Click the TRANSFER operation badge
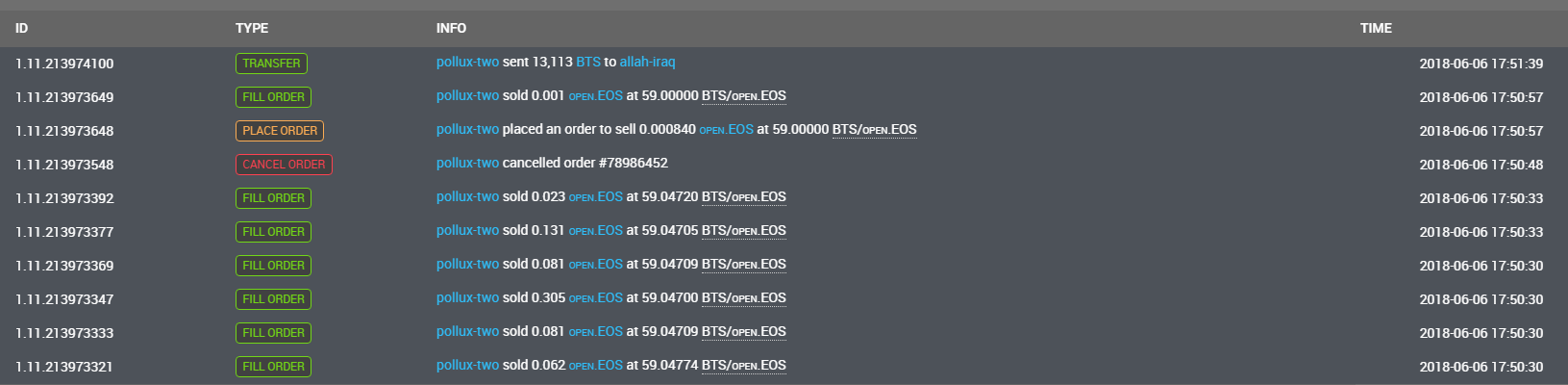This screenshot has height=385, width=1568. (271, 64)
